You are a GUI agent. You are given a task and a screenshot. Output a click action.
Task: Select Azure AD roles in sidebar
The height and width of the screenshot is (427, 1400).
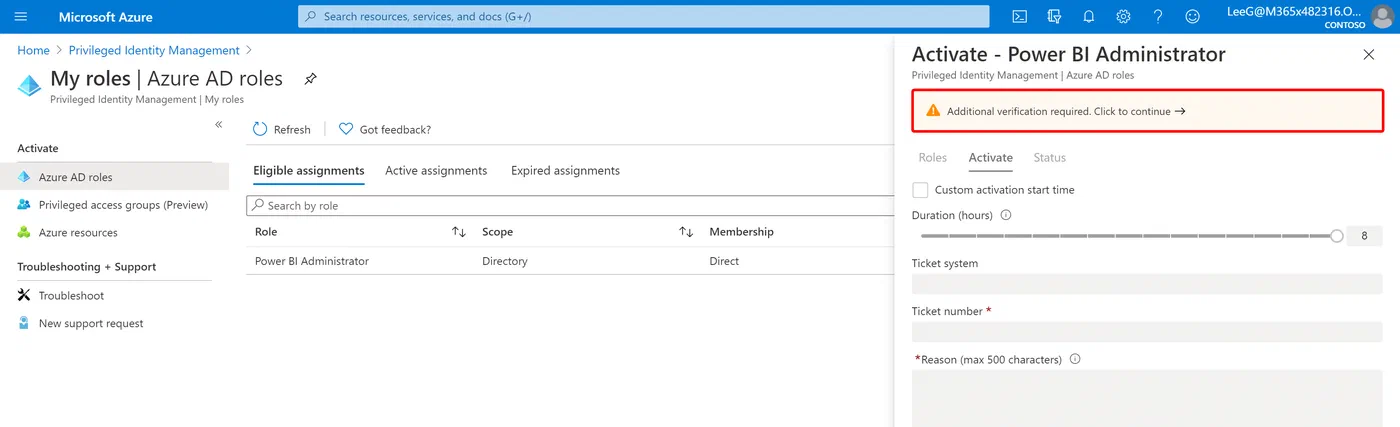click(x=114, y=177)
